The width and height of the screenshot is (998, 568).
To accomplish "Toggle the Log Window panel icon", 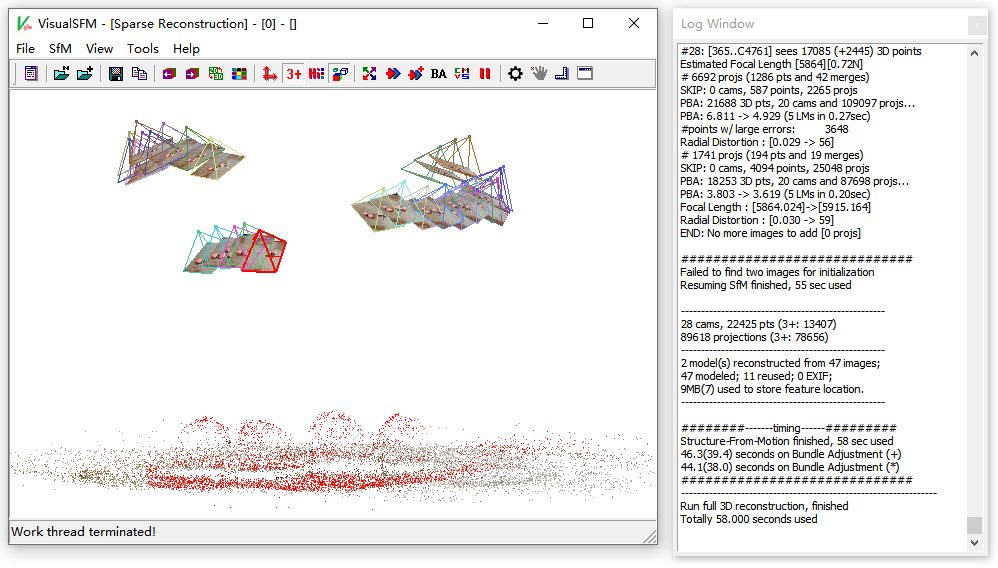I will (585, 74).
